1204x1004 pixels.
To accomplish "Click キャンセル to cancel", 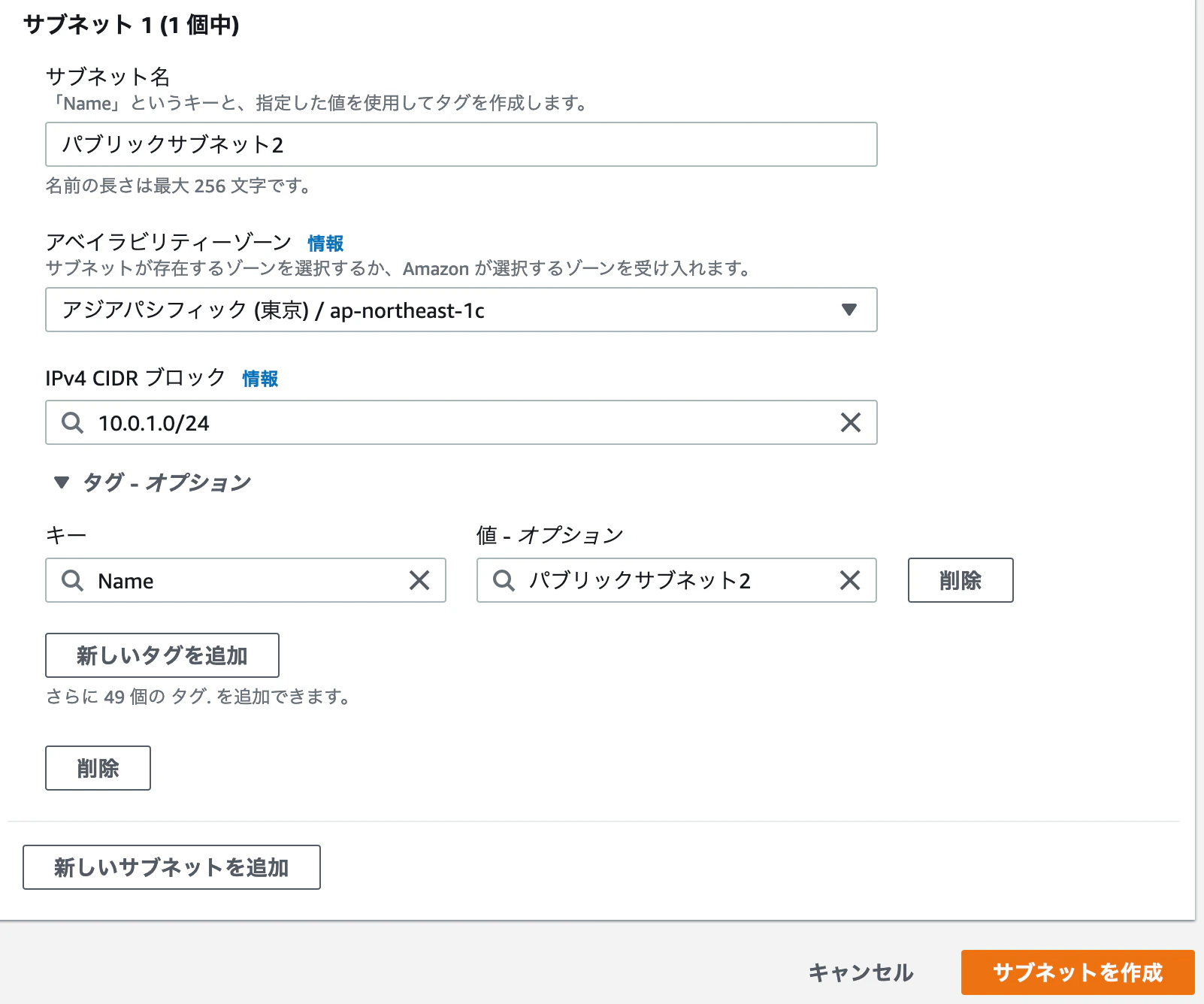I will pos(861,972).
